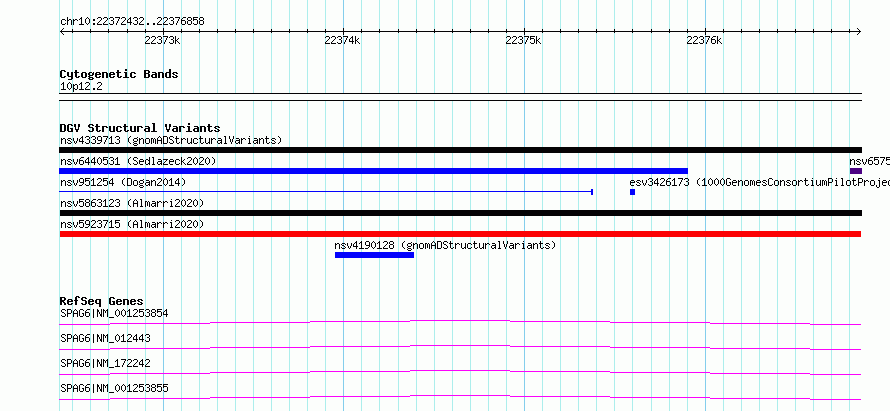The height and width of the screenshot is (411, 890).
Task: Click the magenta SPAG6|NM_172242 gene line
Action: tap(460, 372)
